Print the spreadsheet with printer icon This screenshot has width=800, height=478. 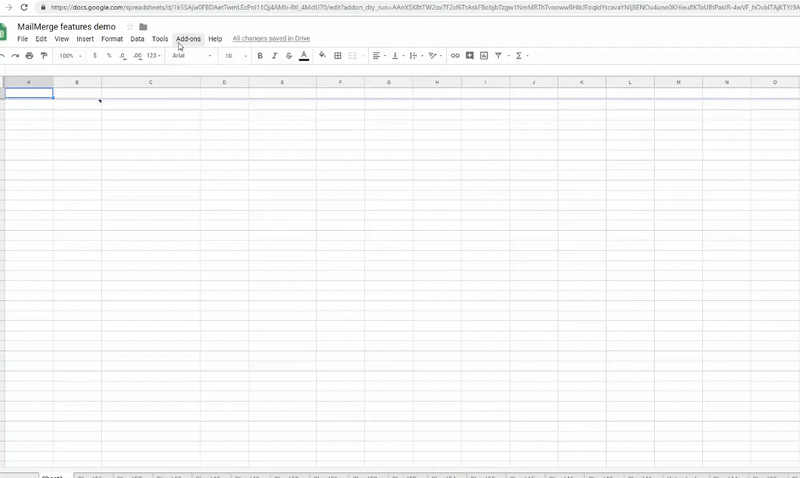30,56
